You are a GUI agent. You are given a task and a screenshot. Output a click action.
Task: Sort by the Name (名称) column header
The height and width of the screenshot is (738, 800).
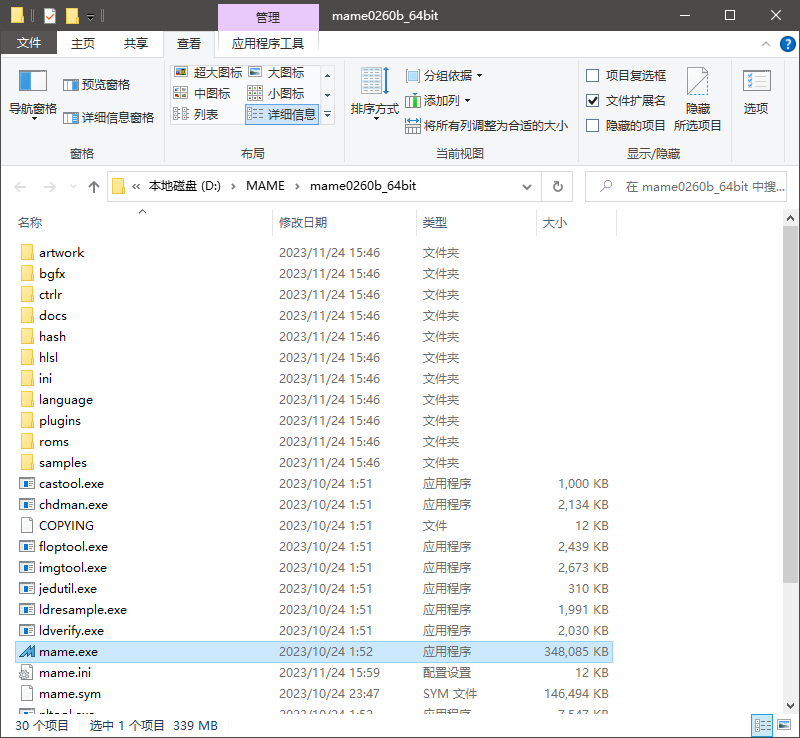pyautogui.click(x=30, y=223)
